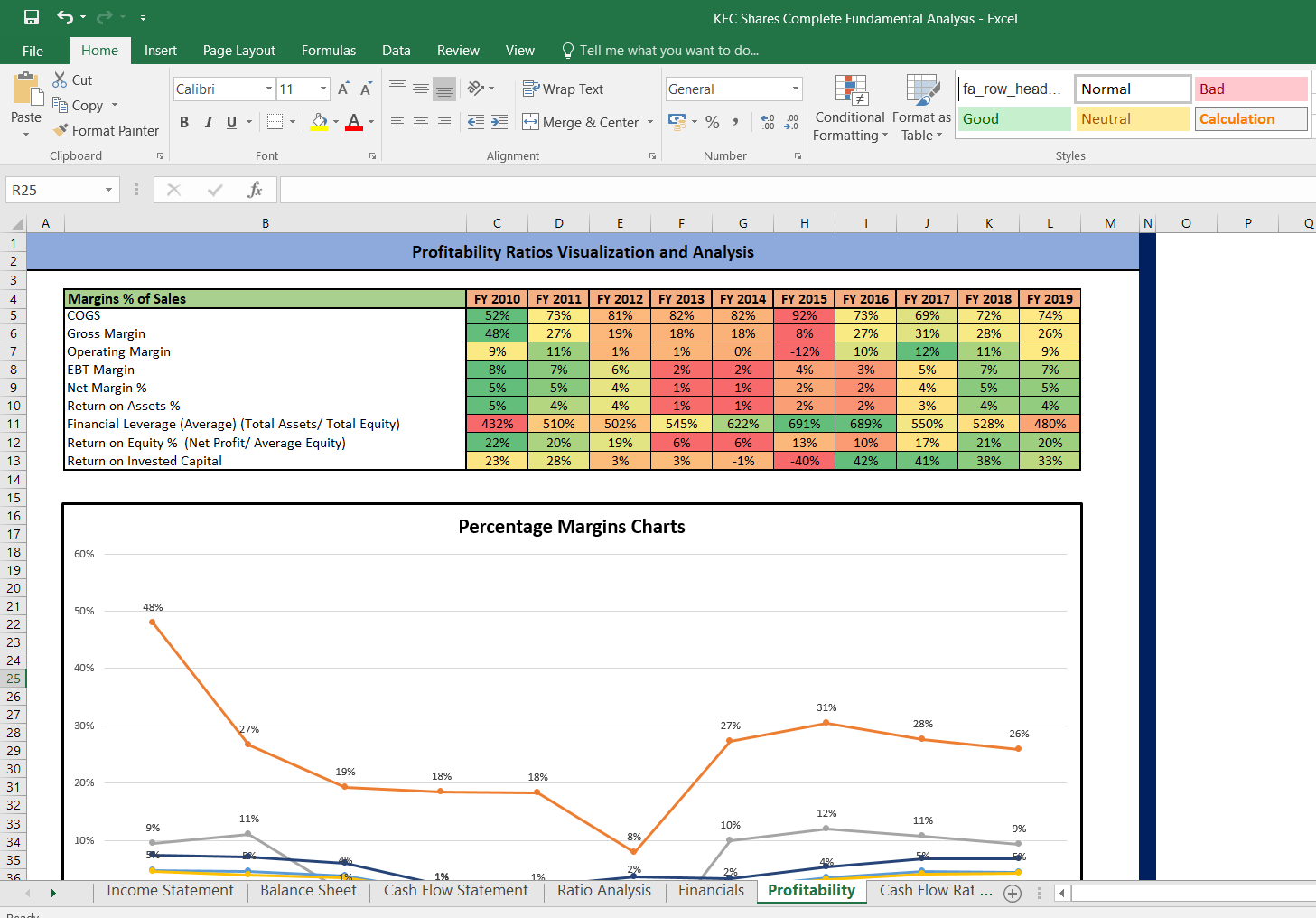
Task: Open Format as Table gallery
Action: coord(921,108)
